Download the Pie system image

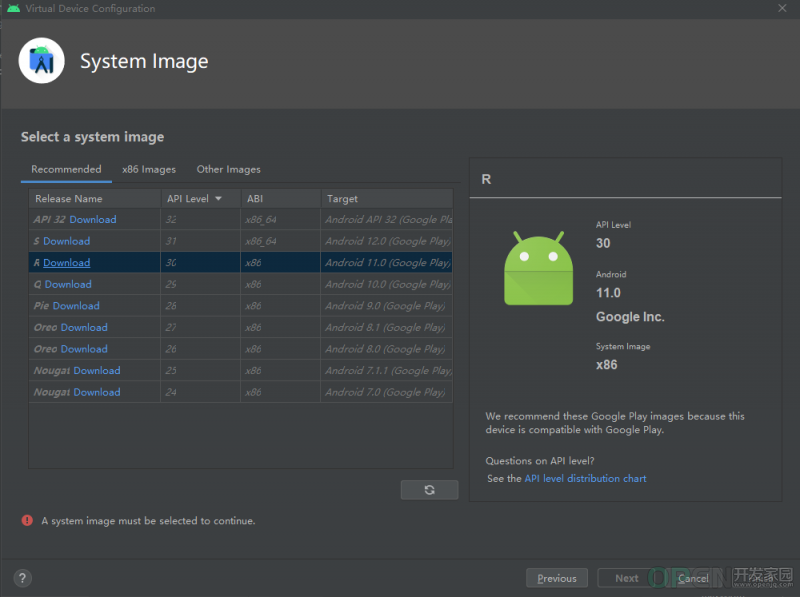tap(76, 306)
